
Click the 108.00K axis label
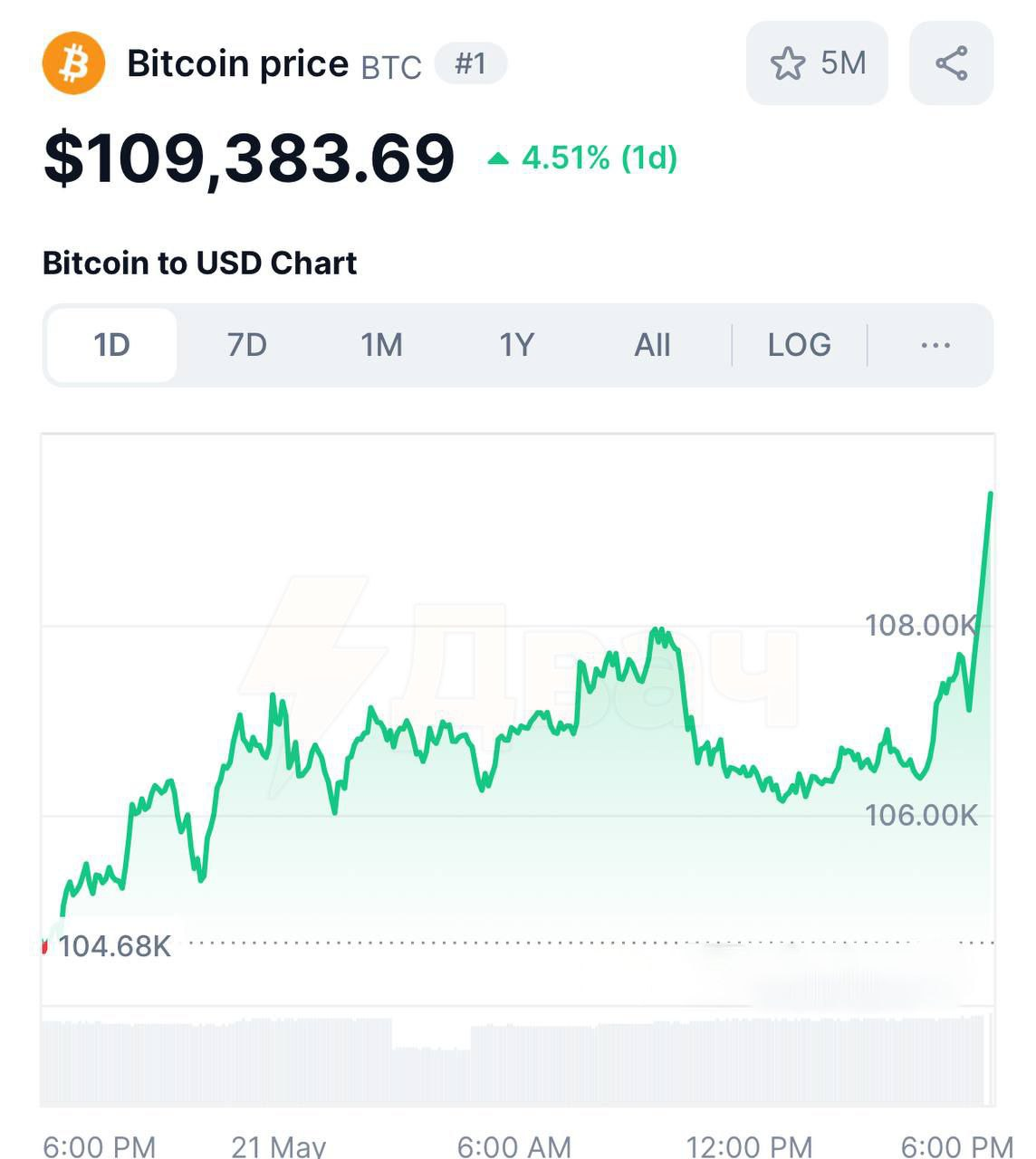click(x=921, y=625)
